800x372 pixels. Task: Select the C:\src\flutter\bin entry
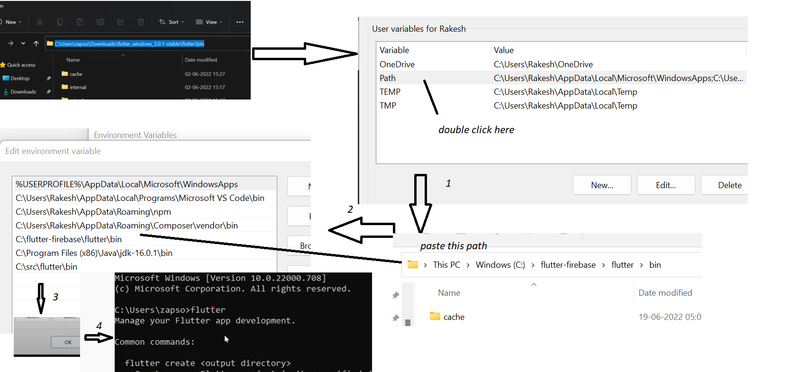(x=145, y=267)
